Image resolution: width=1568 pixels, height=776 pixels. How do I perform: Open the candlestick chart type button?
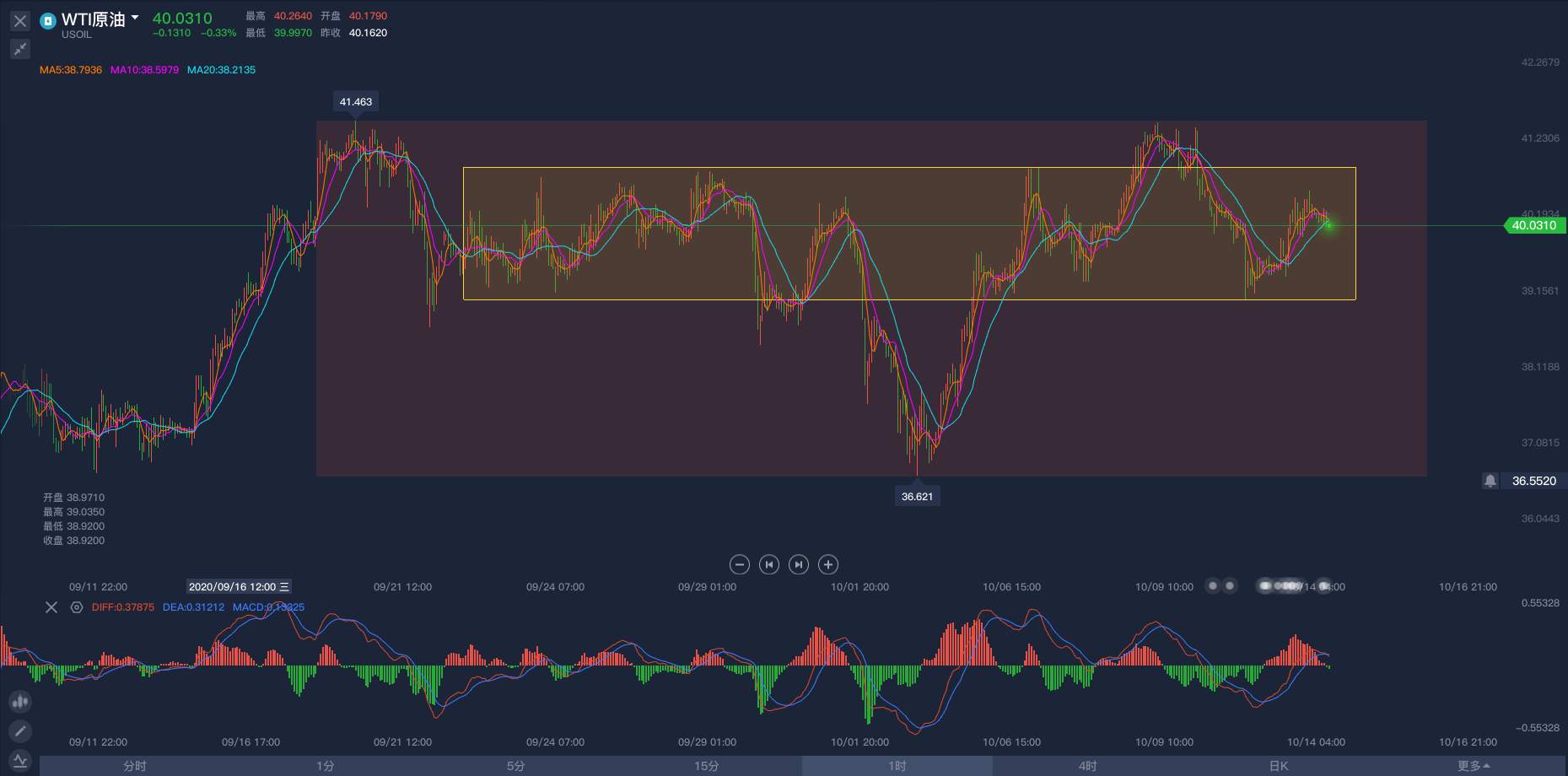[20, 701]
